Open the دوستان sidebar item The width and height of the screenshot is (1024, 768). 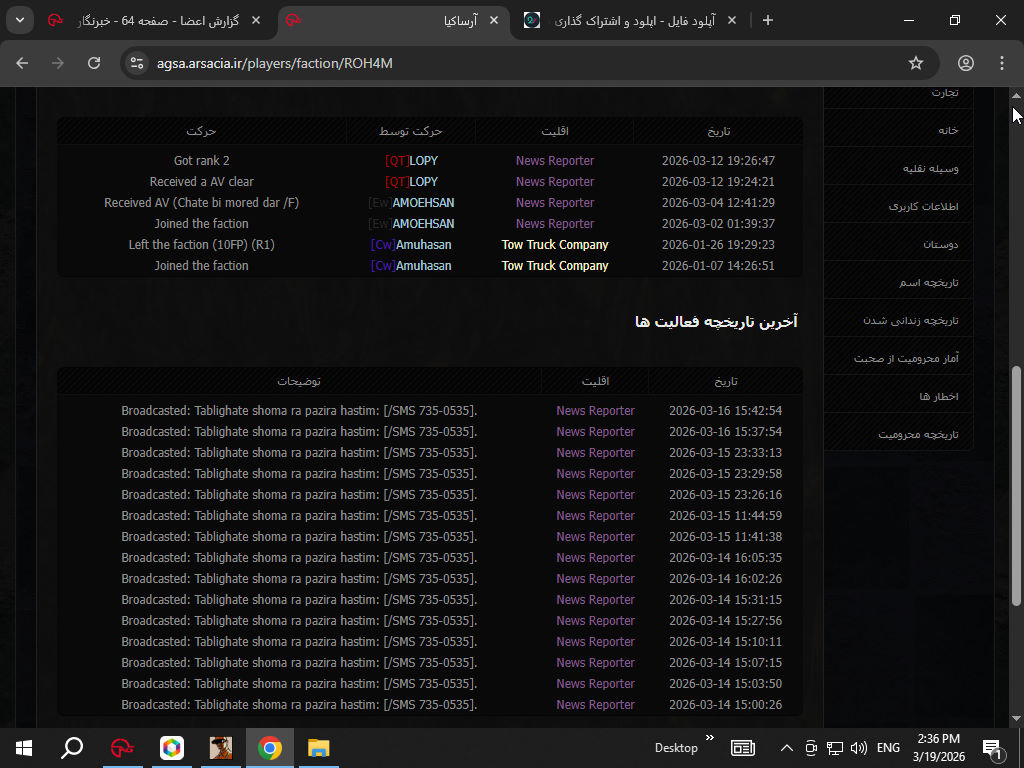899,244
